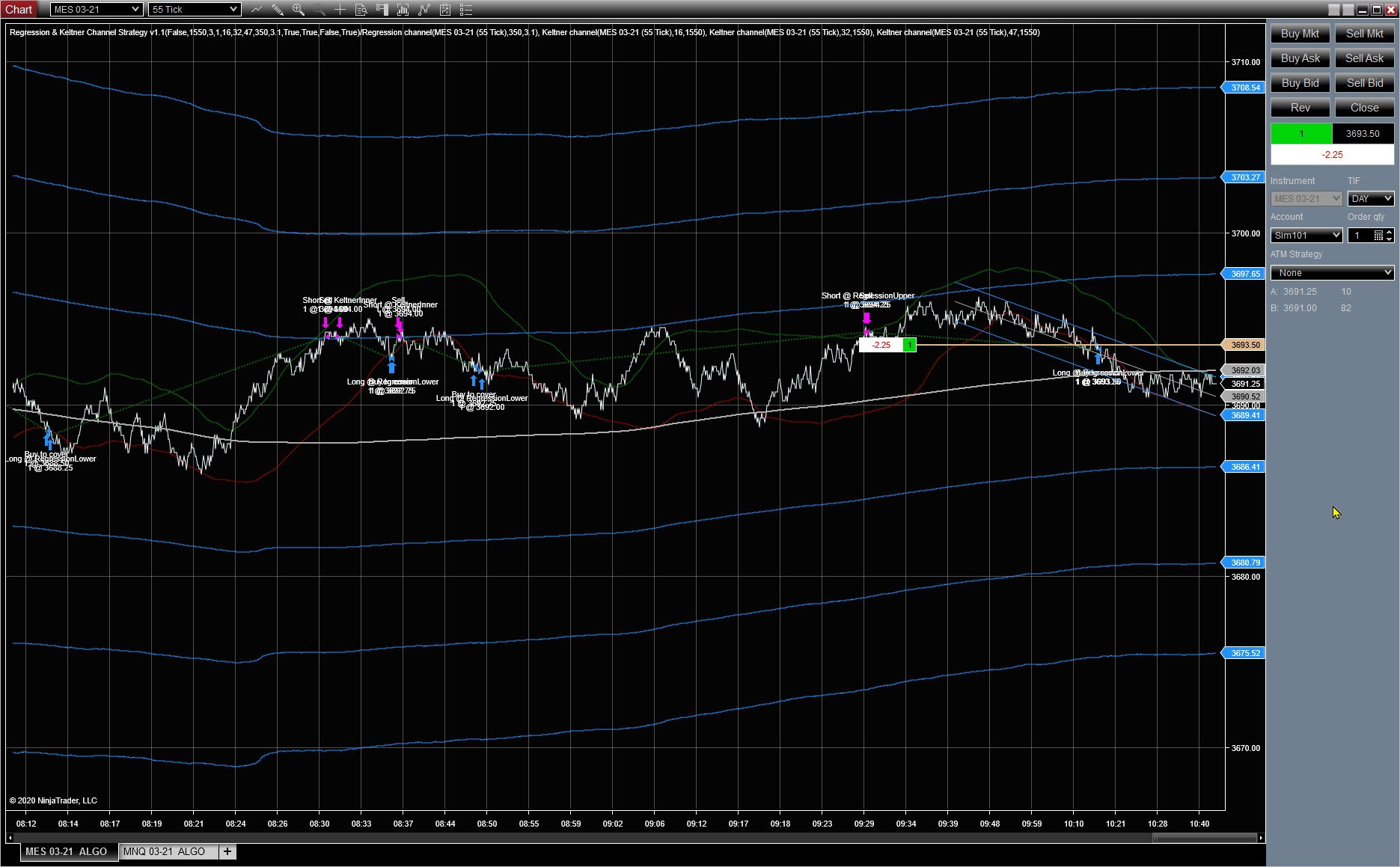
Task: Add a new chart tab with plus
Action: (x=227, y=851)
